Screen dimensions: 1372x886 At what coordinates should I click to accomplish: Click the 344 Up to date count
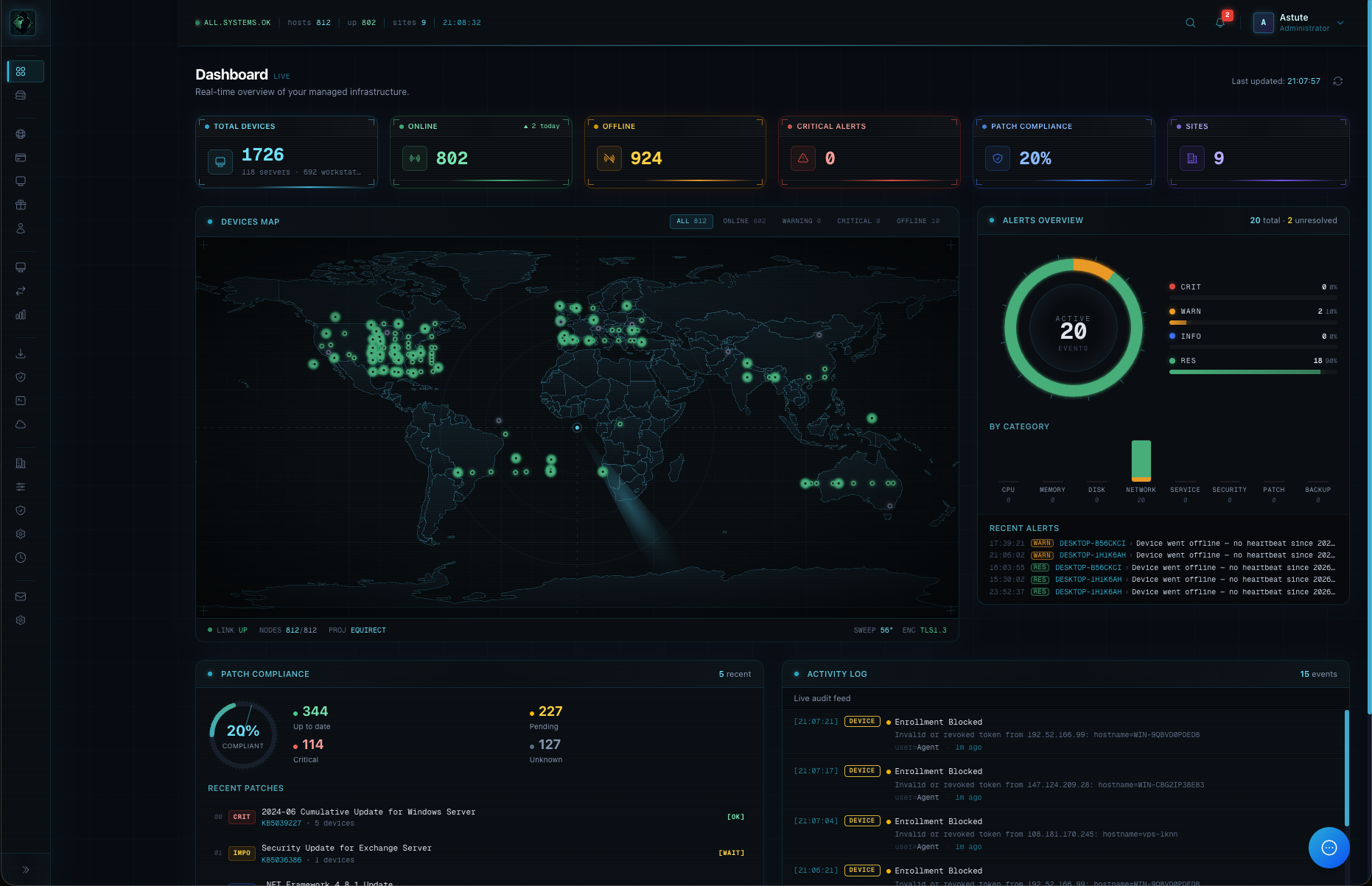pyautogui.click(x=315, y=711)
